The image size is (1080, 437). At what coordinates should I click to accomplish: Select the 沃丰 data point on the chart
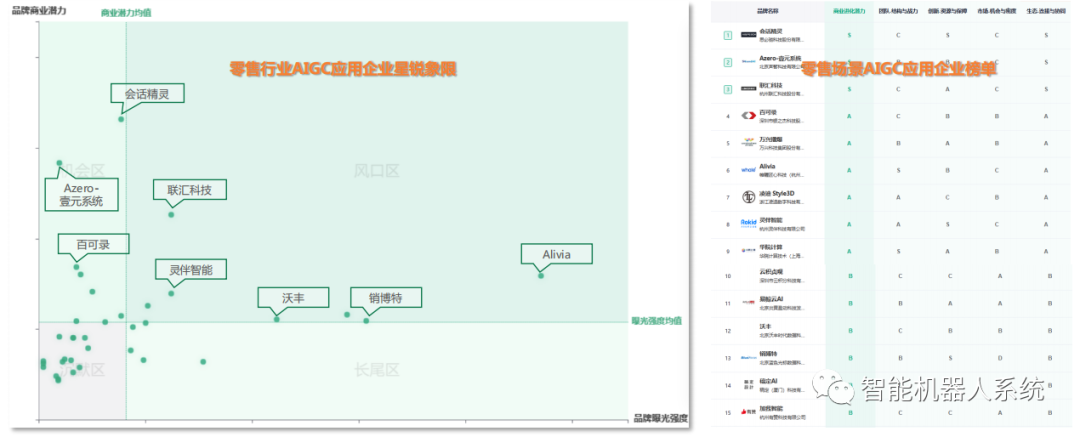(x=277, y=319)
